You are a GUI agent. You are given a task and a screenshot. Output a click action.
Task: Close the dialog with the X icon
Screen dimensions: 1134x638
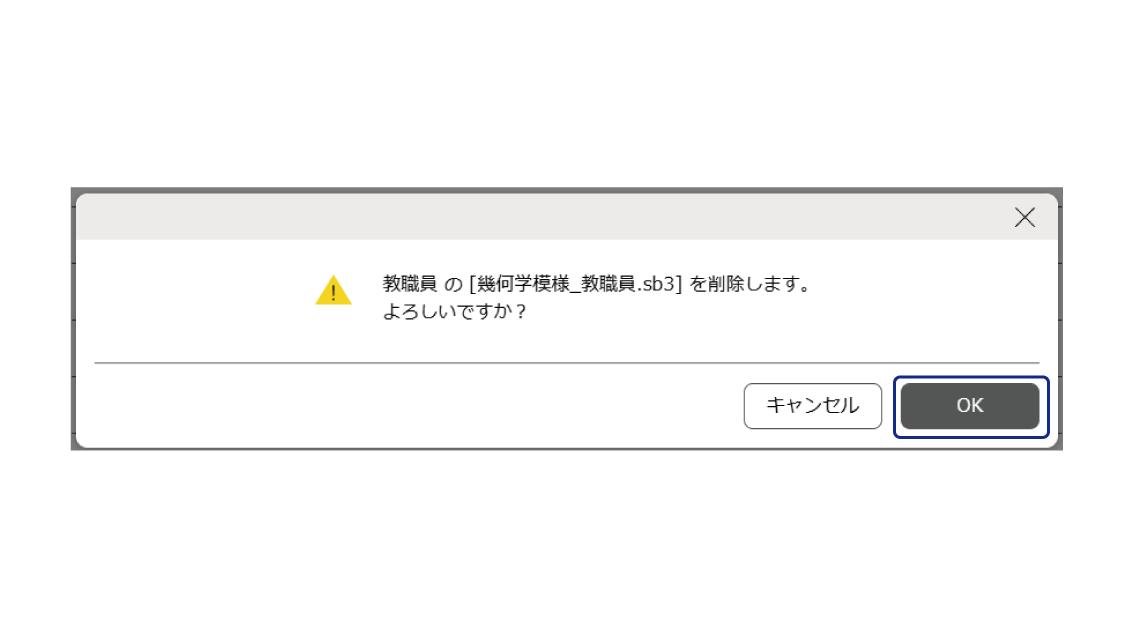tap(1025, 217)
